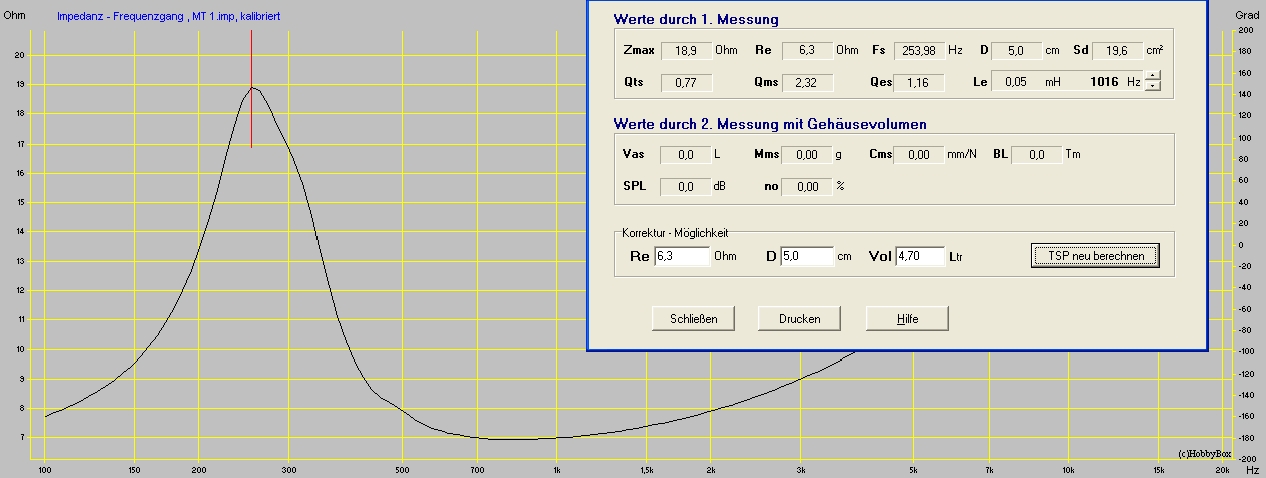Click the Werte durch 1. Messung heading
Screen dimensions: 1266x478
click(x=696, y=19)
